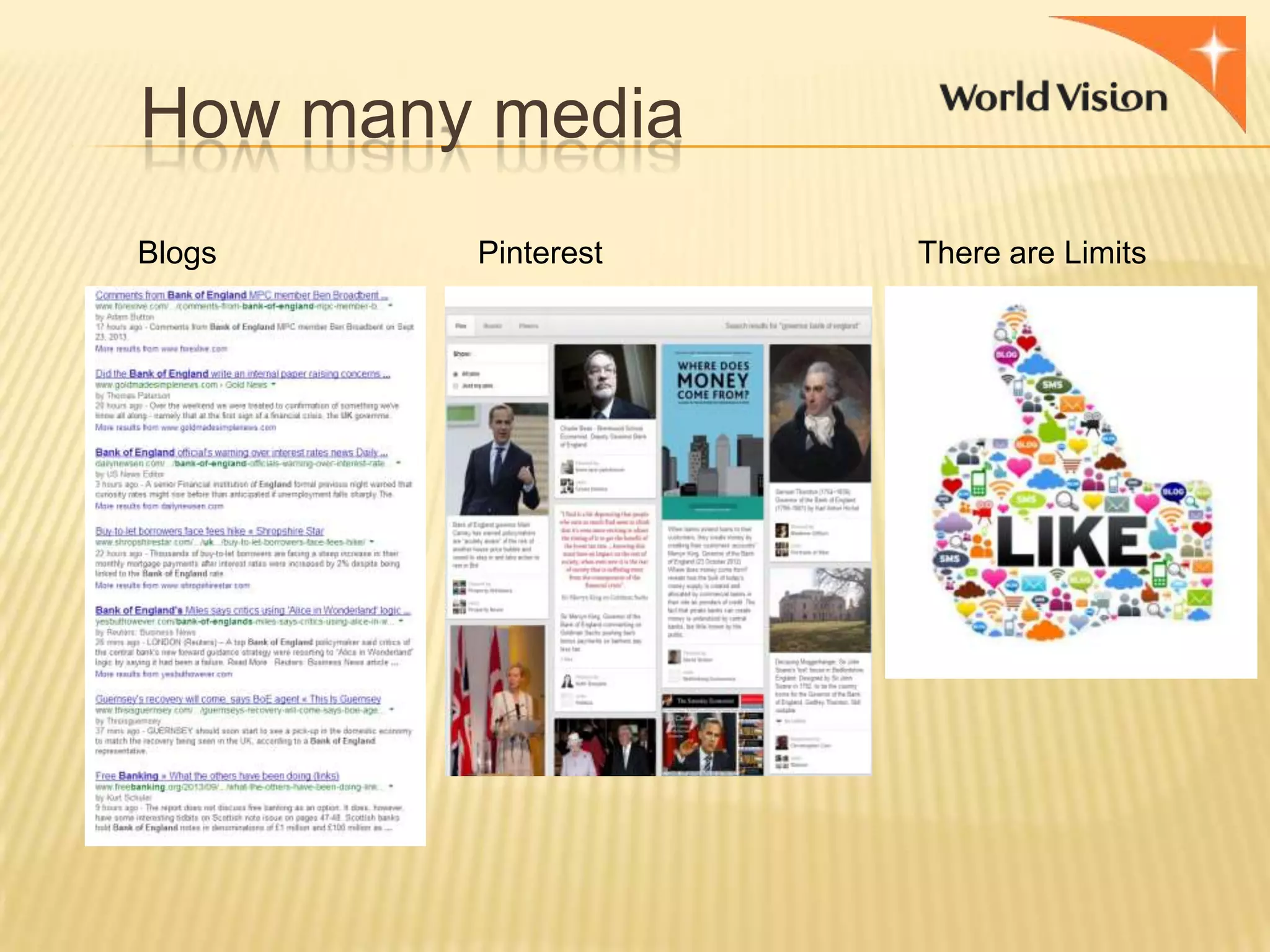Open the pink quote text pin
The height and width of the screenshot is (952, 1270).
[x=605, y=549]
